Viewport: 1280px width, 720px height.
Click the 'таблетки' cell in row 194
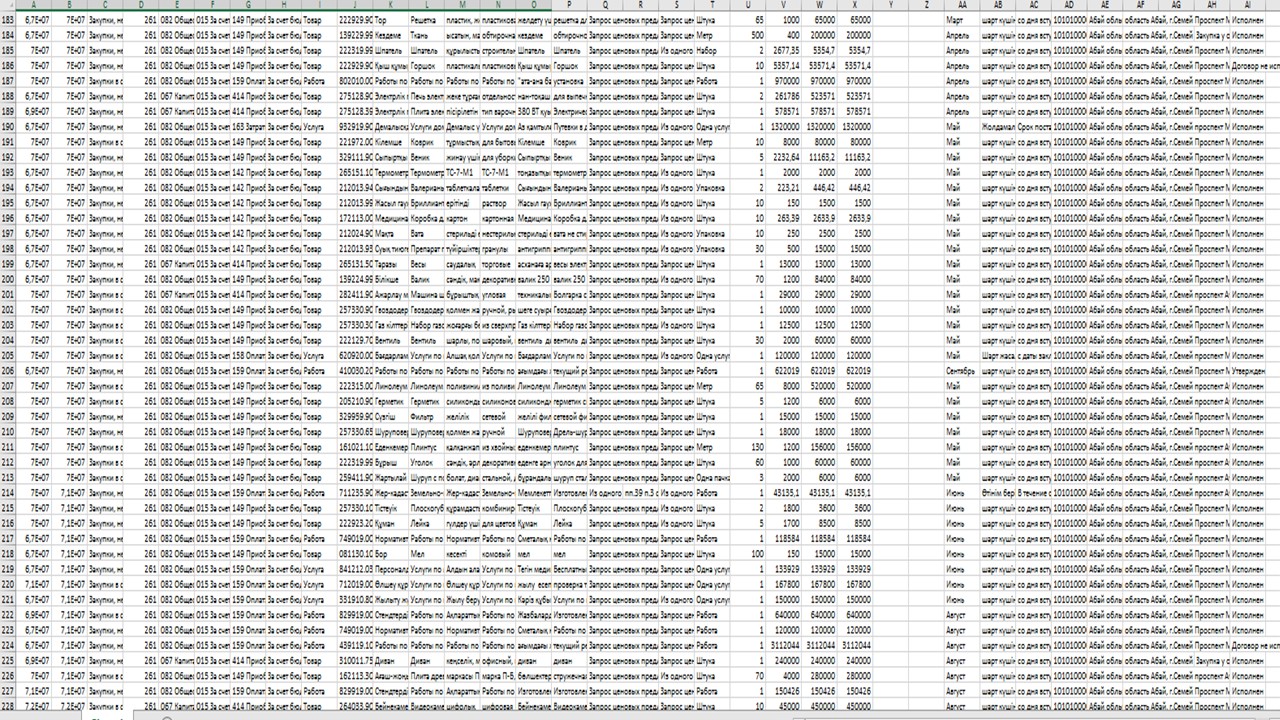[498, 187]
